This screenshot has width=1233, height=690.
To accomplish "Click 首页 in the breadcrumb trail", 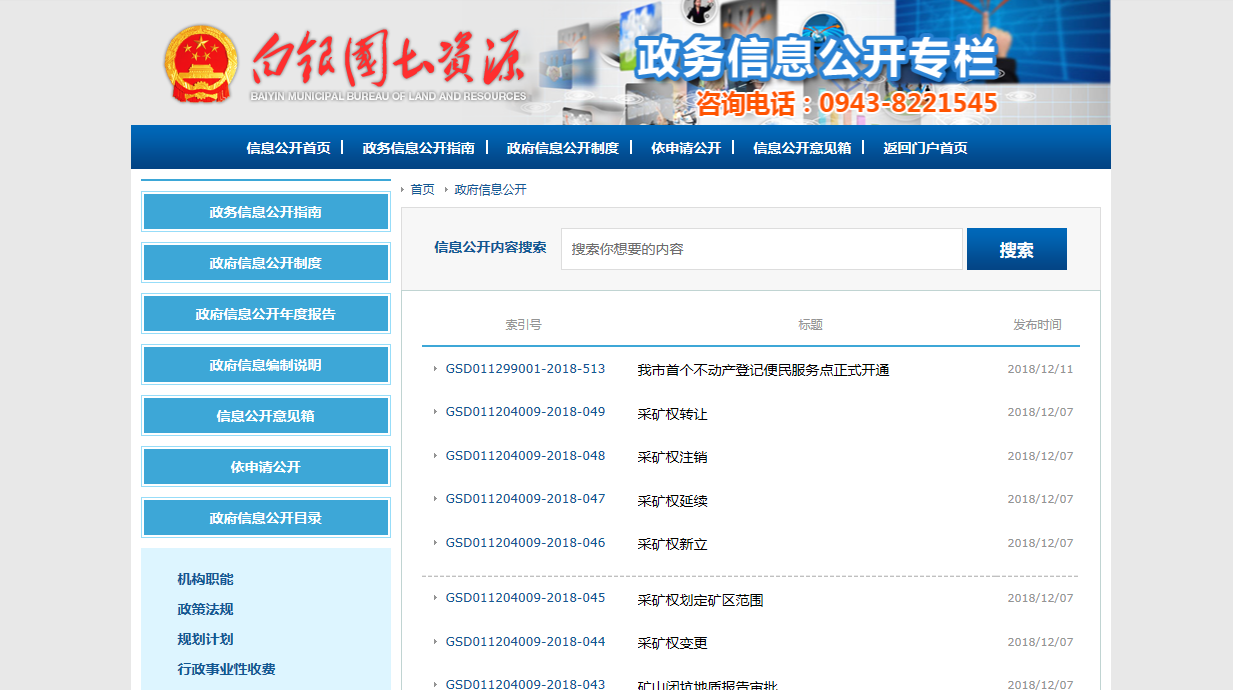I will click(421, 189).
